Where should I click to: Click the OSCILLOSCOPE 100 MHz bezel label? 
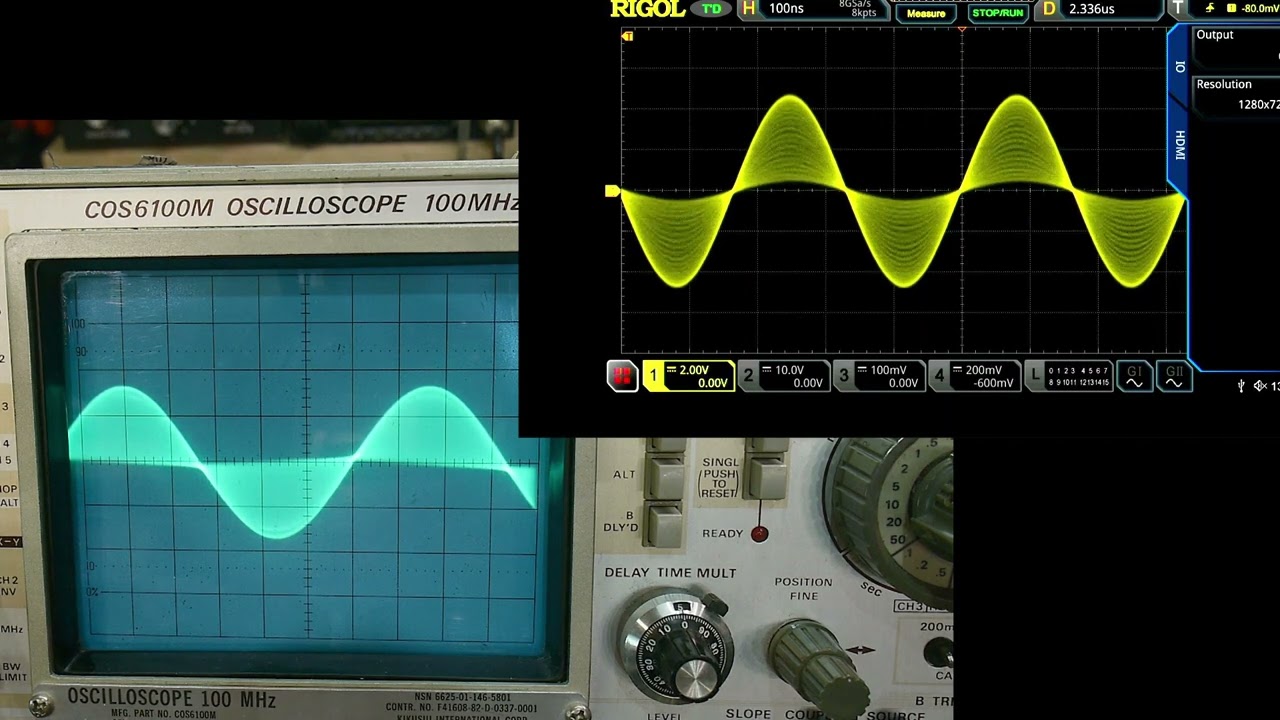coord(171,699)
